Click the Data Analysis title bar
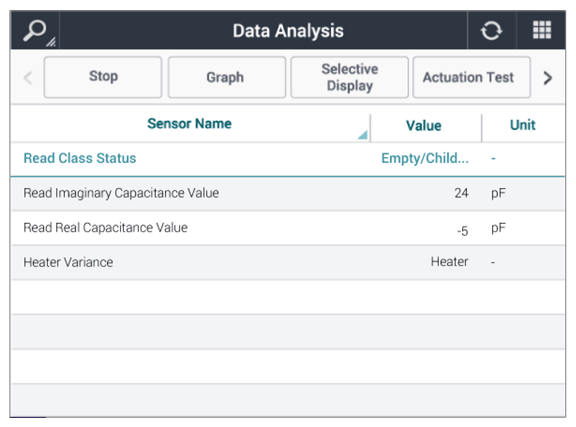 288,30
